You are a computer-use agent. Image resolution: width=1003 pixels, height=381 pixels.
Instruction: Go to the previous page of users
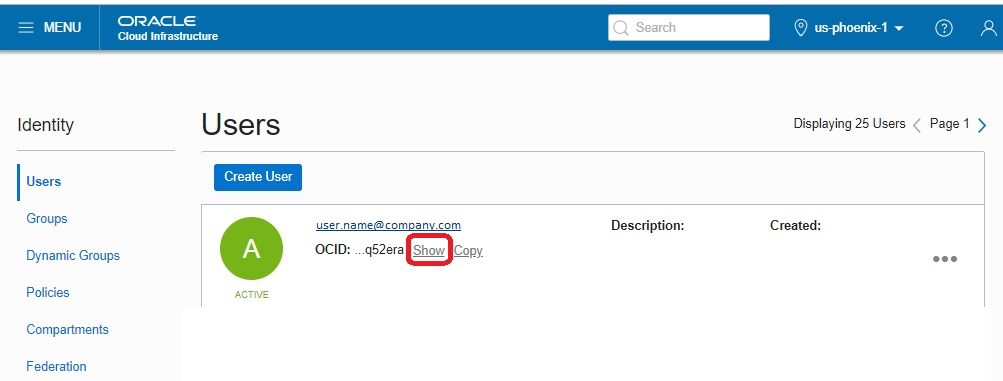coord(917,125)
